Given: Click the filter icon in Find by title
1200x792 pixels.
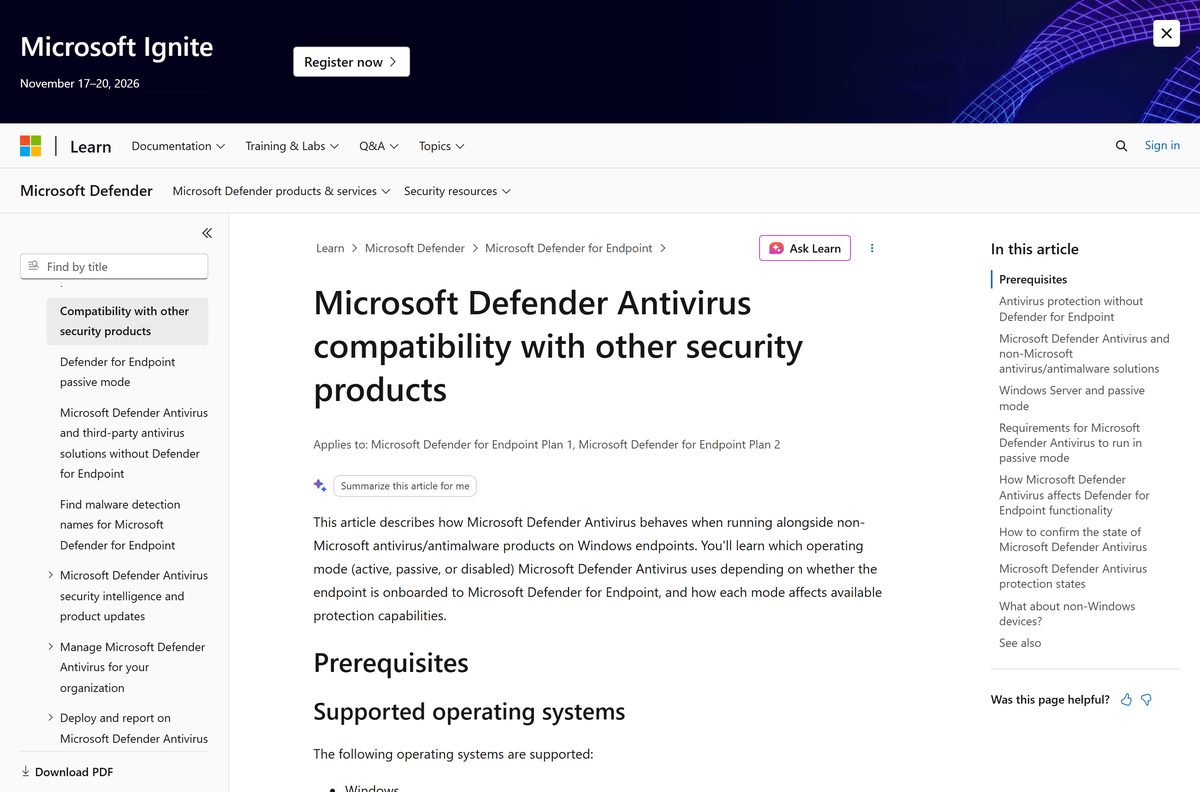Looking at the screenshot, I should (34, 266).
